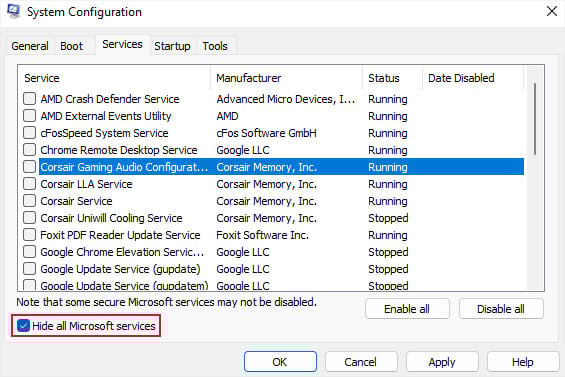
Task: Toggle Corsair Gaming Audio Configuration checkbox
Action: (x=30, y=167)
